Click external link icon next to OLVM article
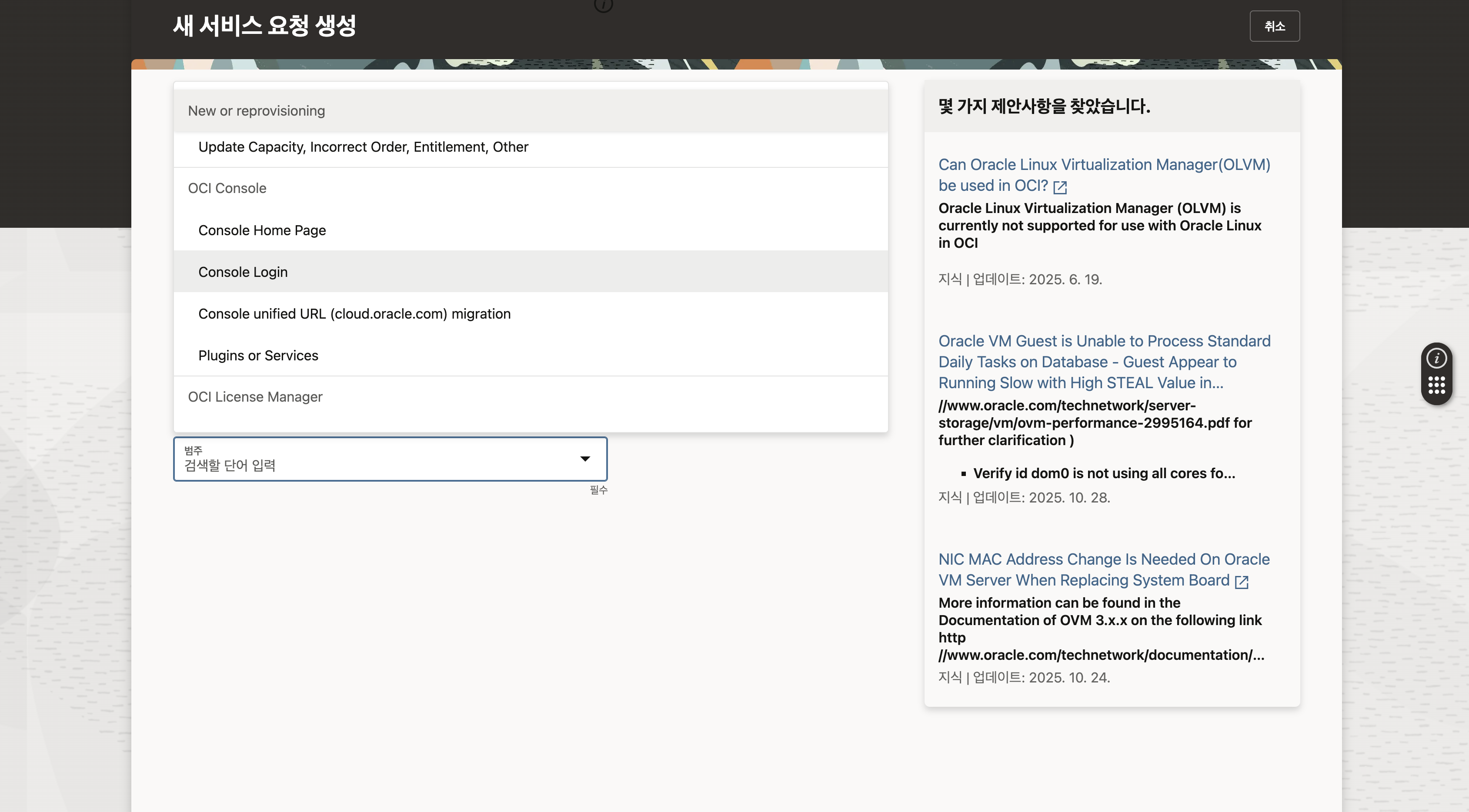Screen dimensions: 1469x812 [1059, 187]
